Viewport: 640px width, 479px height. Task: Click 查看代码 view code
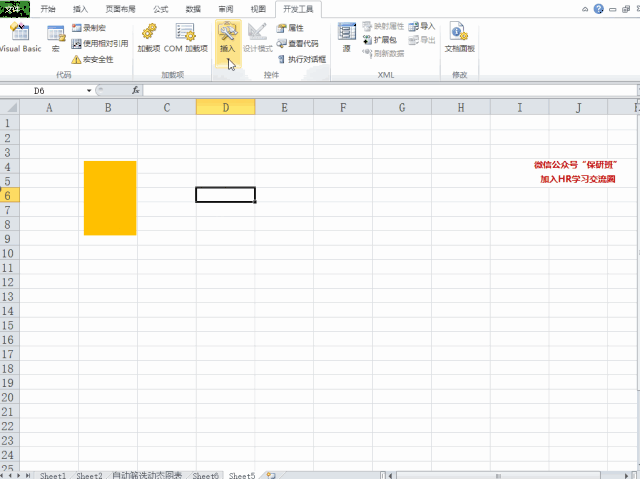pos(297,43)
